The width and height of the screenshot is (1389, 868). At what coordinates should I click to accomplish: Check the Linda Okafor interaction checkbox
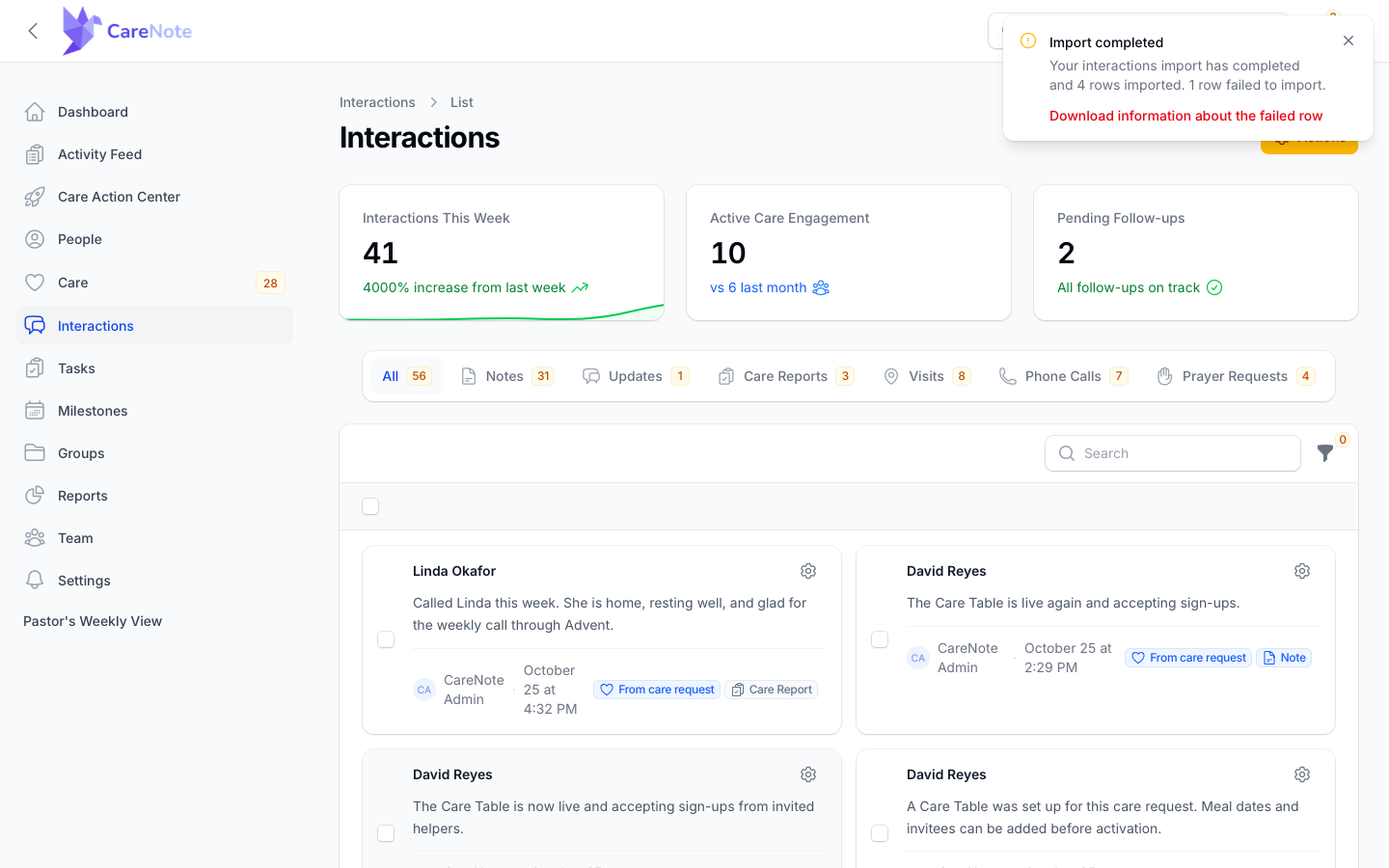386,639
